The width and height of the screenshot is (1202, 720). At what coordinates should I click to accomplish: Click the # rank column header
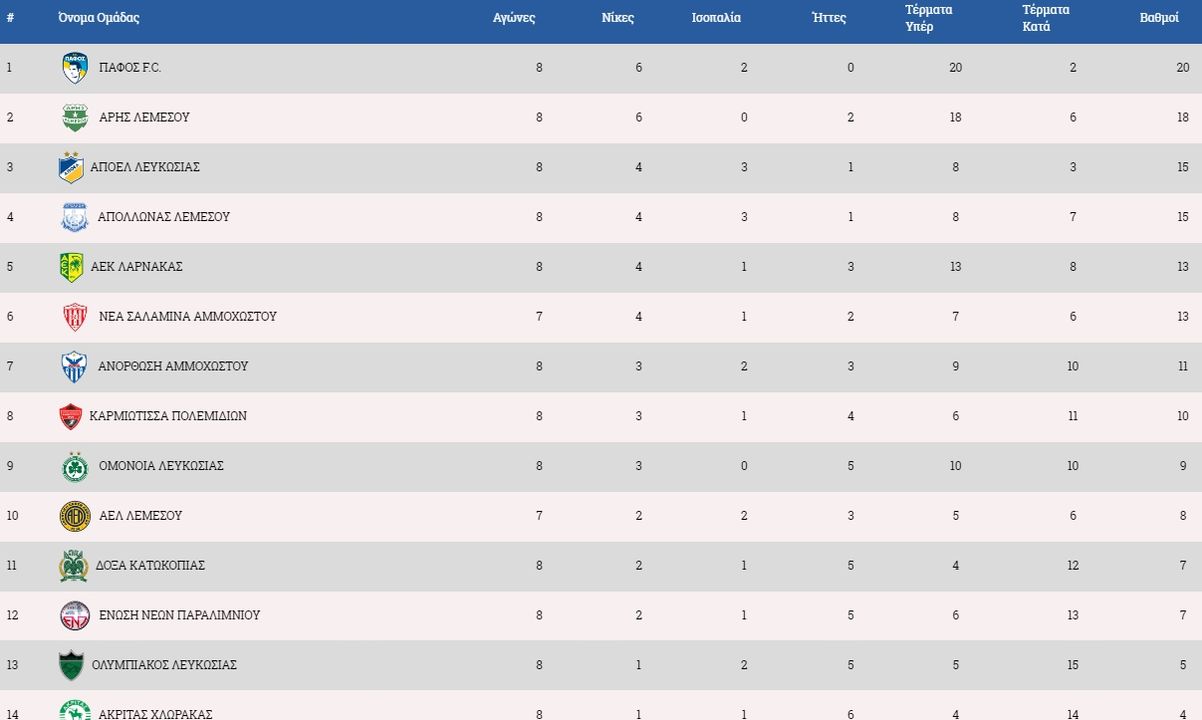[10, 18]
